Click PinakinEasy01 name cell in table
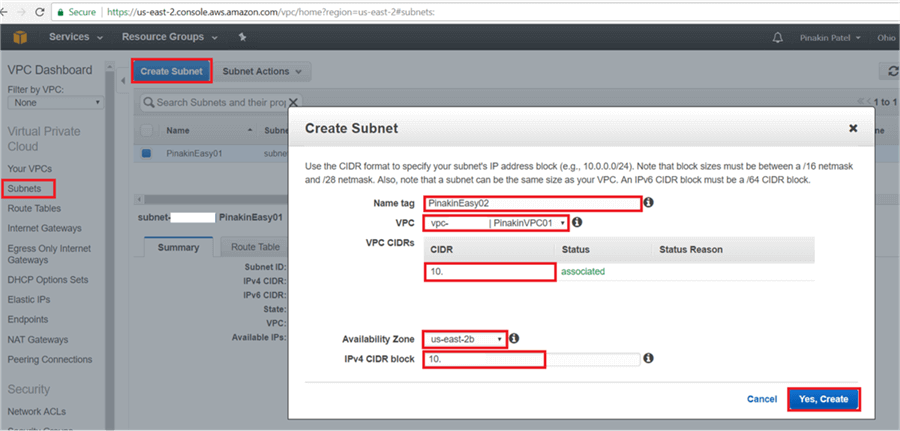 pos(193,154)
